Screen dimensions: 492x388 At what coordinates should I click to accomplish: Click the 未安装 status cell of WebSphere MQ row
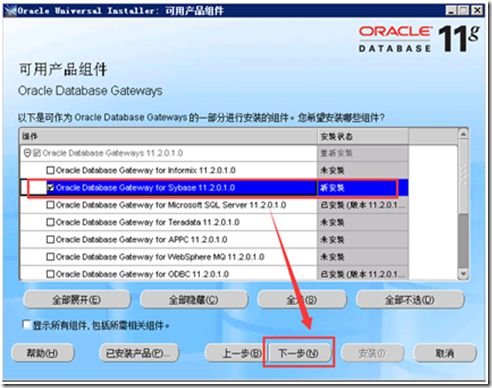point(363,257)
